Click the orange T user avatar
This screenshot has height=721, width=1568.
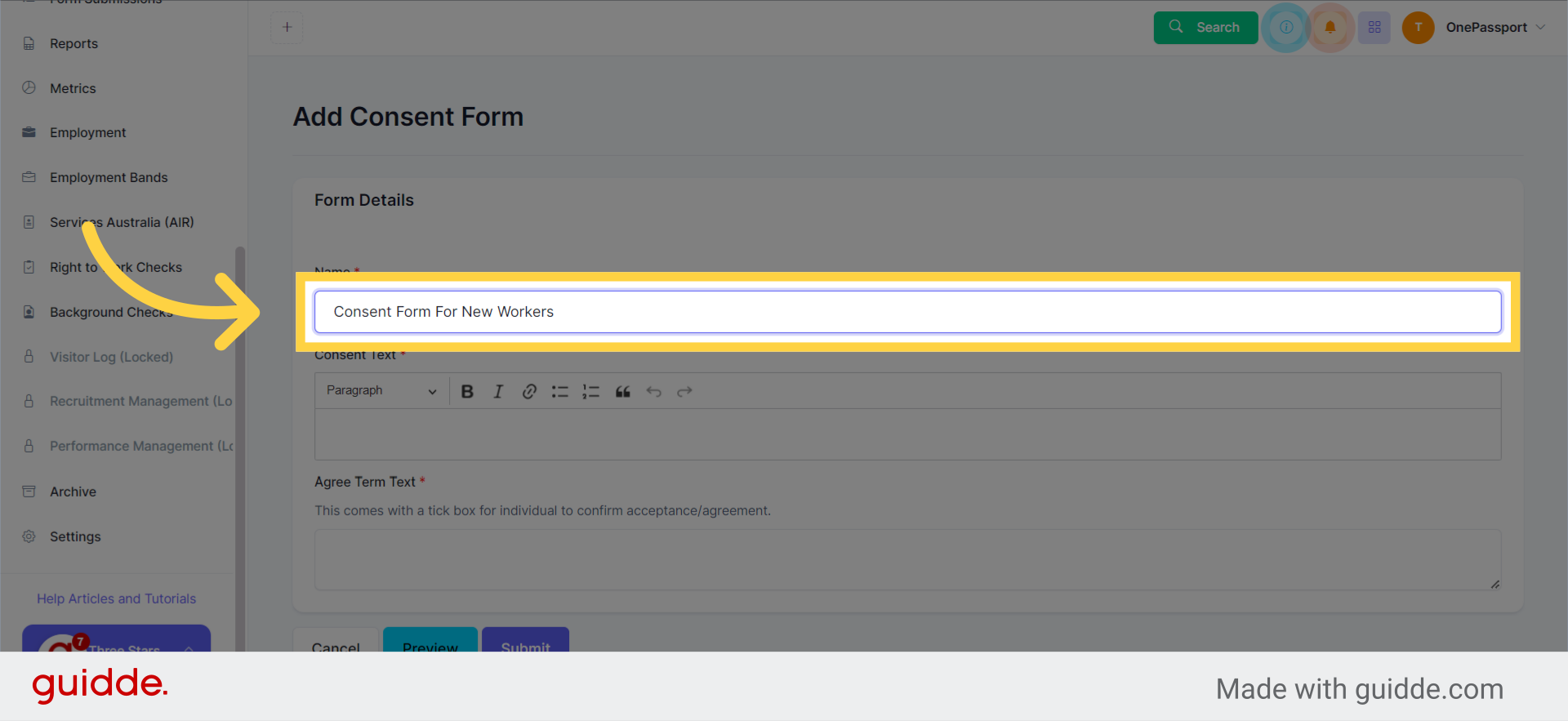[1419, 27]
